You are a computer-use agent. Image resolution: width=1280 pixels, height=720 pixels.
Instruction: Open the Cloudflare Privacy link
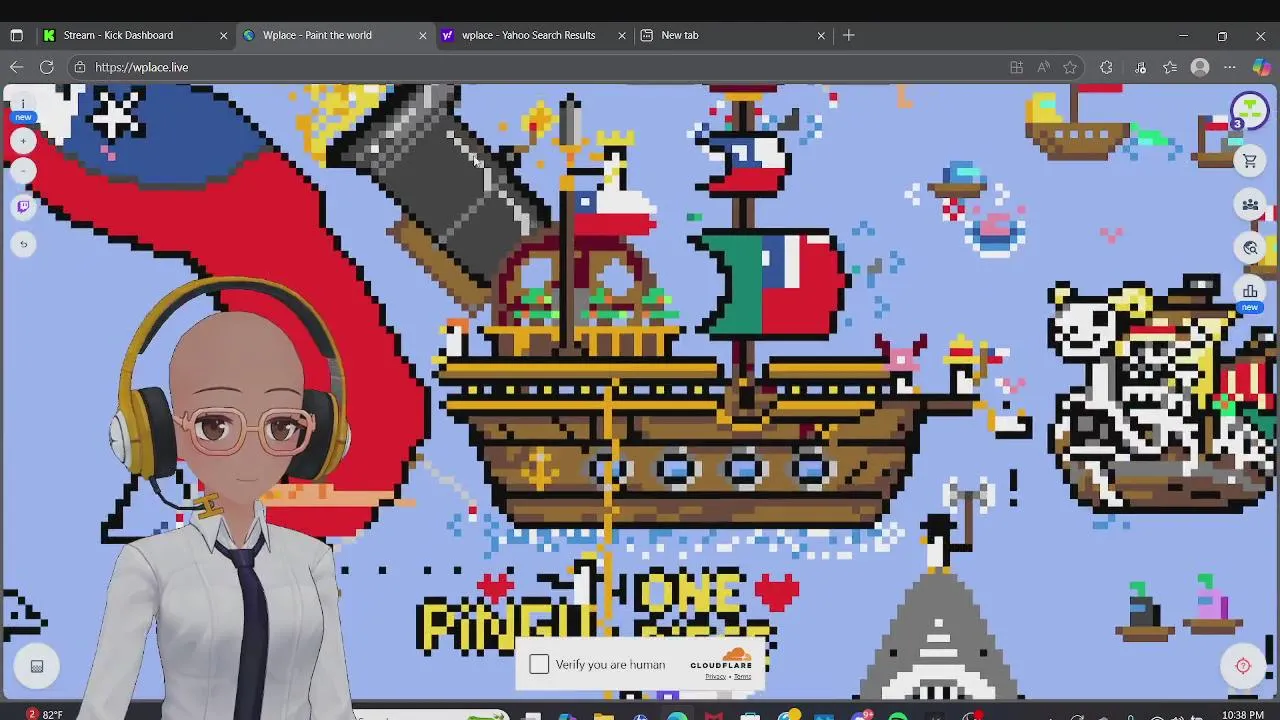[x=715, y=677]
